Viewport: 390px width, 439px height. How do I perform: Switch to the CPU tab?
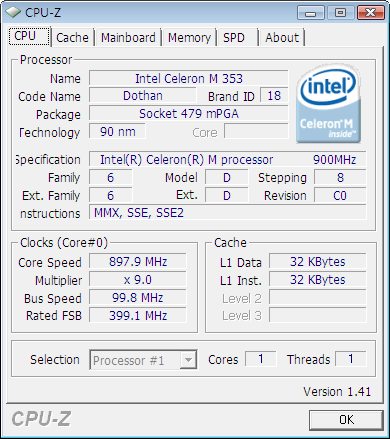(29, 36)
